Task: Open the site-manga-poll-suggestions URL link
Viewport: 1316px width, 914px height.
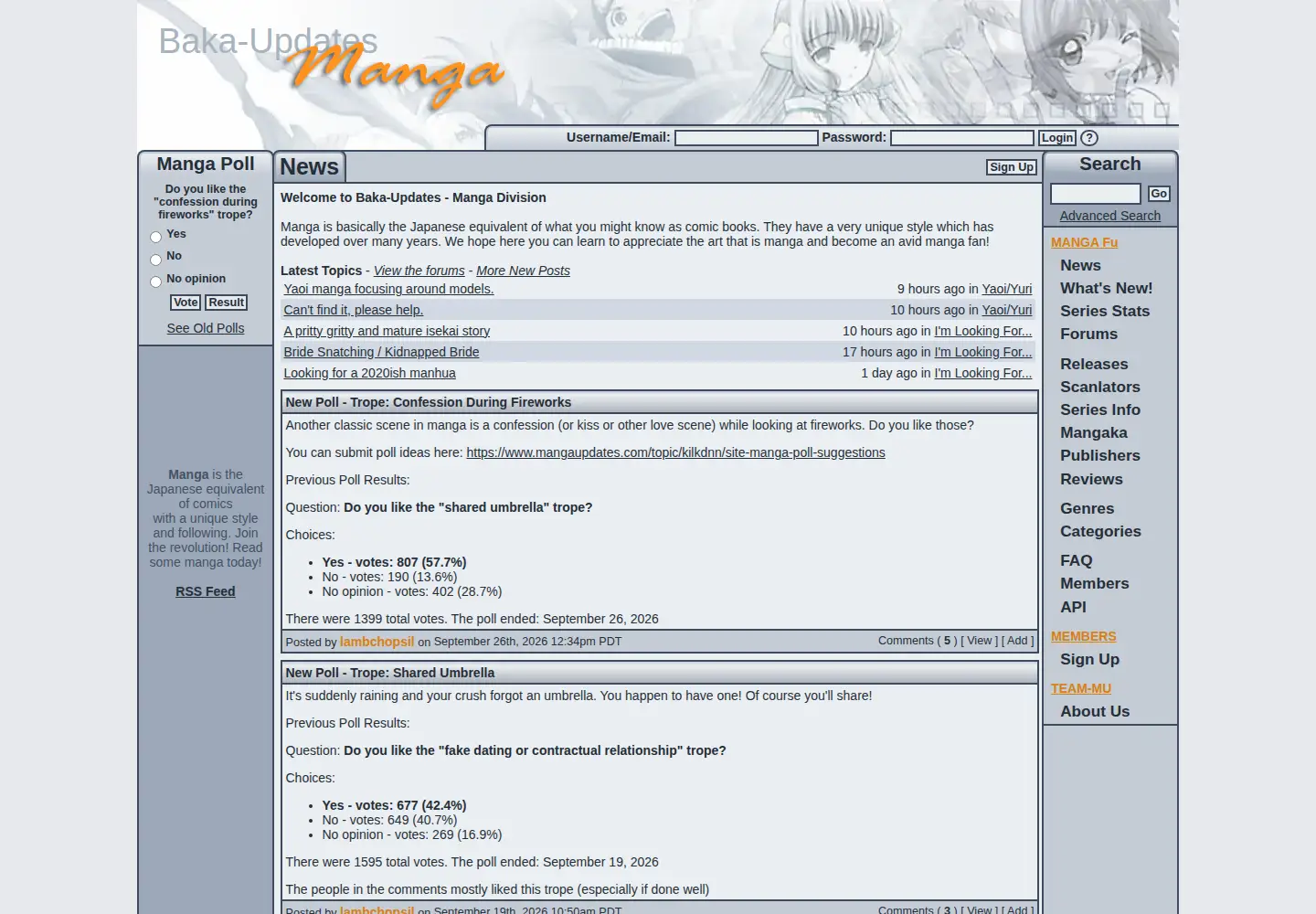Action: click(675, 452)
